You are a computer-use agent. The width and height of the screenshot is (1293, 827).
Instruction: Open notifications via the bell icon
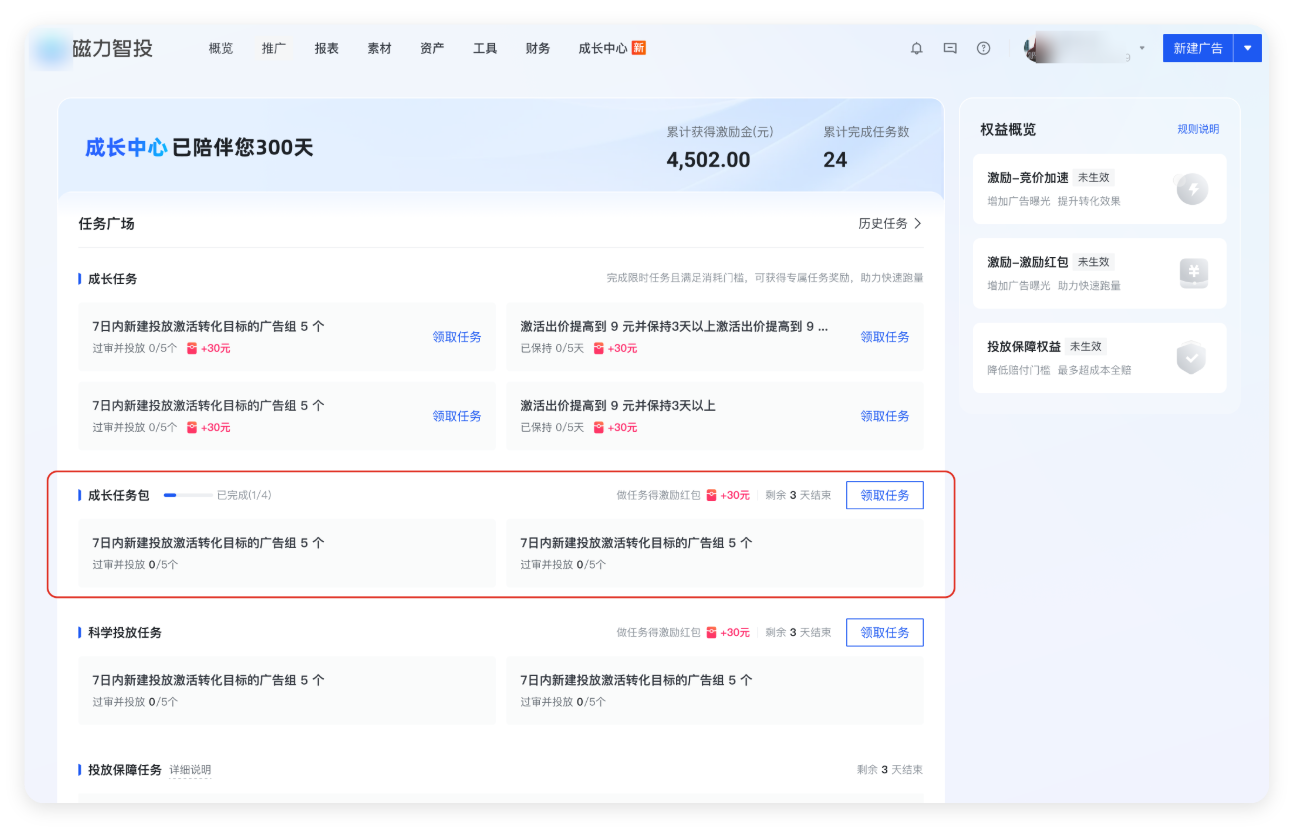click(x=916, y=48)
